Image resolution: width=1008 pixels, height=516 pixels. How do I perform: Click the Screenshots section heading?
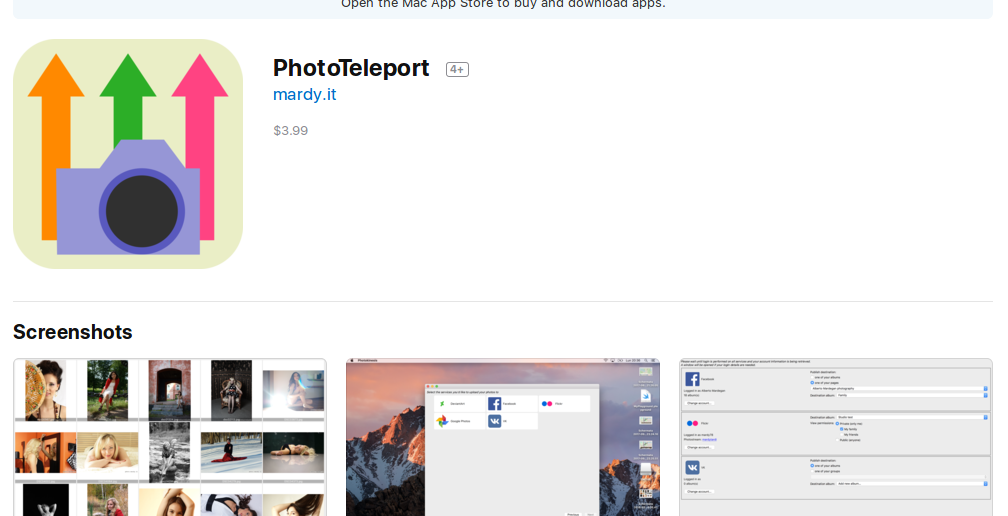(73, 332)
